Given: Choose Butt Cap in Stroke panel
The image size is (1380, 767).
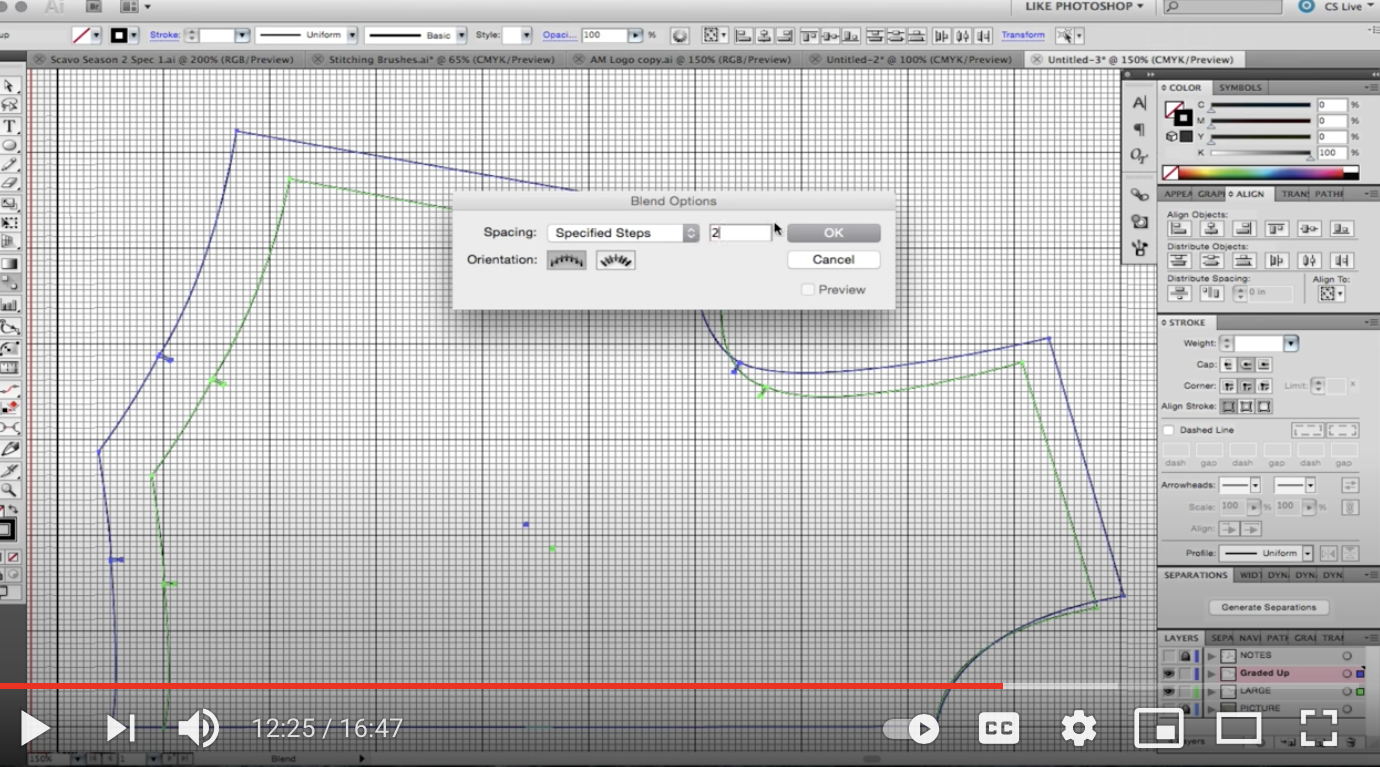Looking at the screenshot, I should point(1228,365).
